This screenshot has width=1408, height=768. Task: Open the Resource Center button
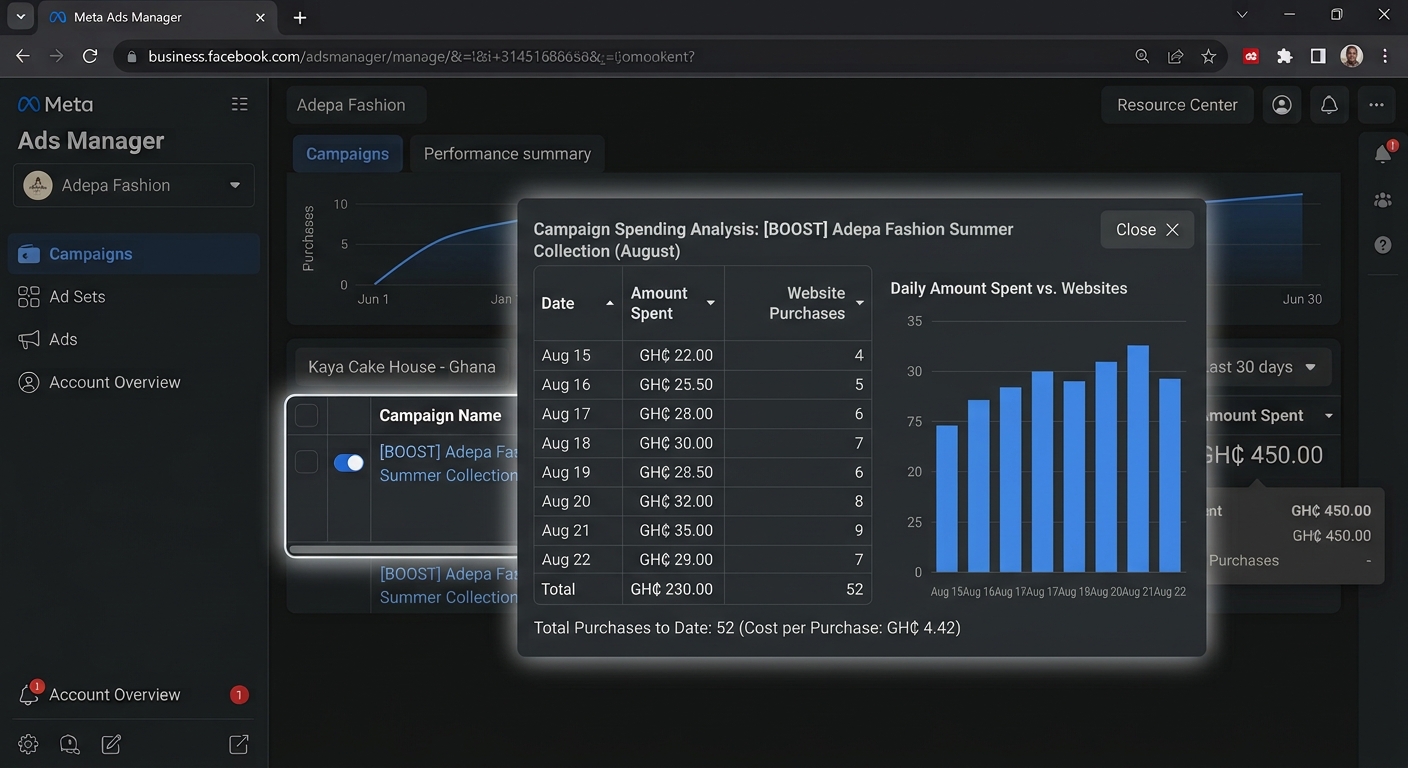point(1177,105)
